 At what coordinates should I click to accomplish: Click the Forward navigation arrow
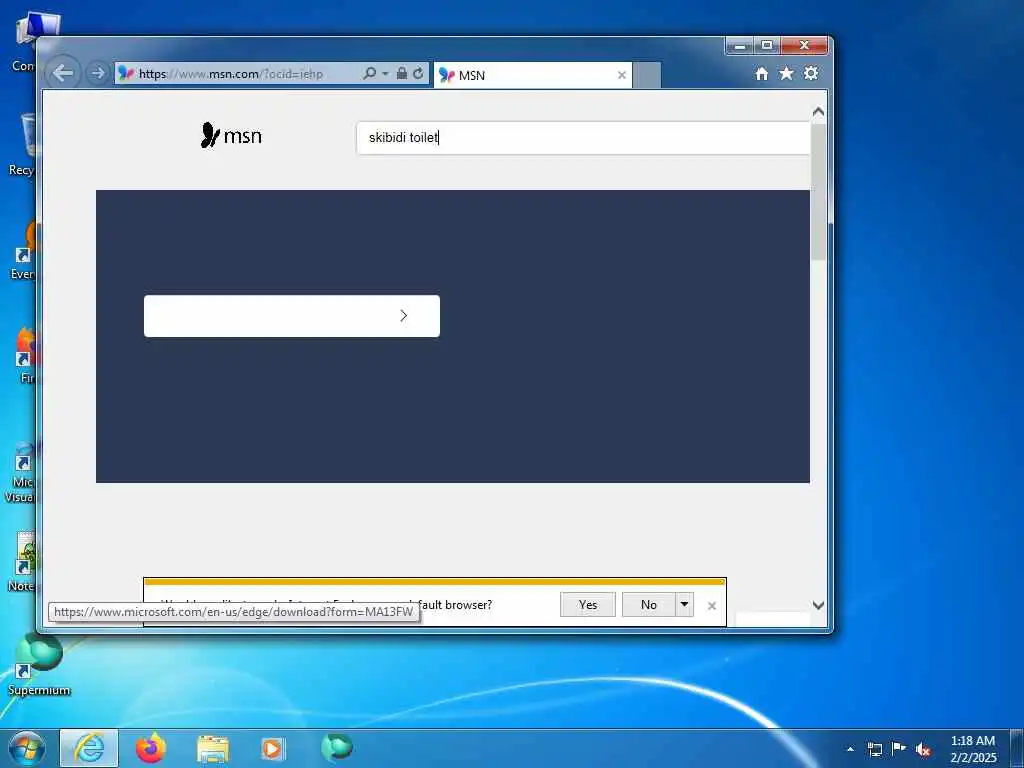pos(97,73)
